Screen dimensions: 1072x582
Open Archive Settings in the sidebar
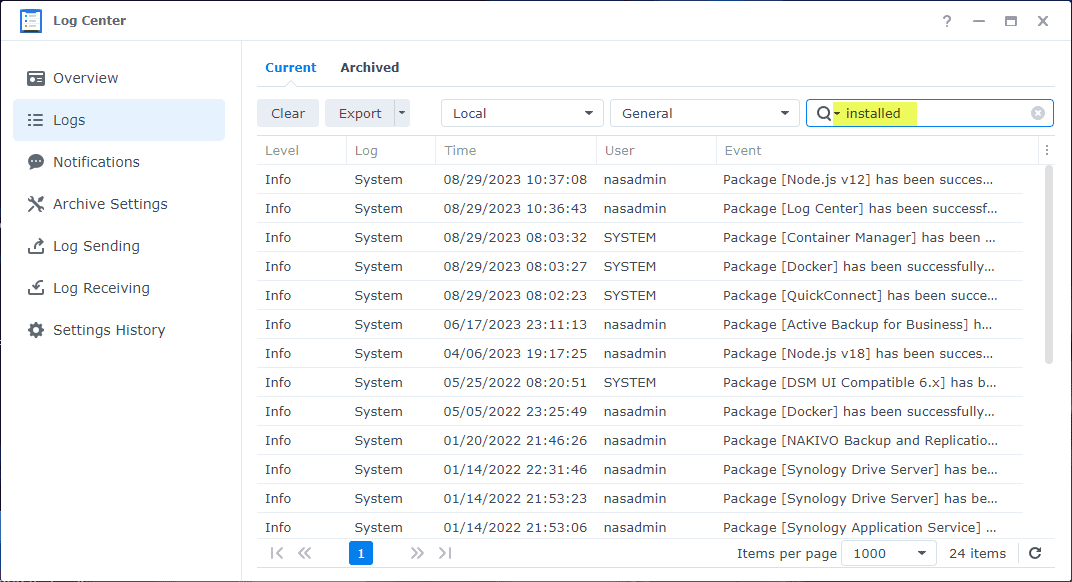click(110, 204)
